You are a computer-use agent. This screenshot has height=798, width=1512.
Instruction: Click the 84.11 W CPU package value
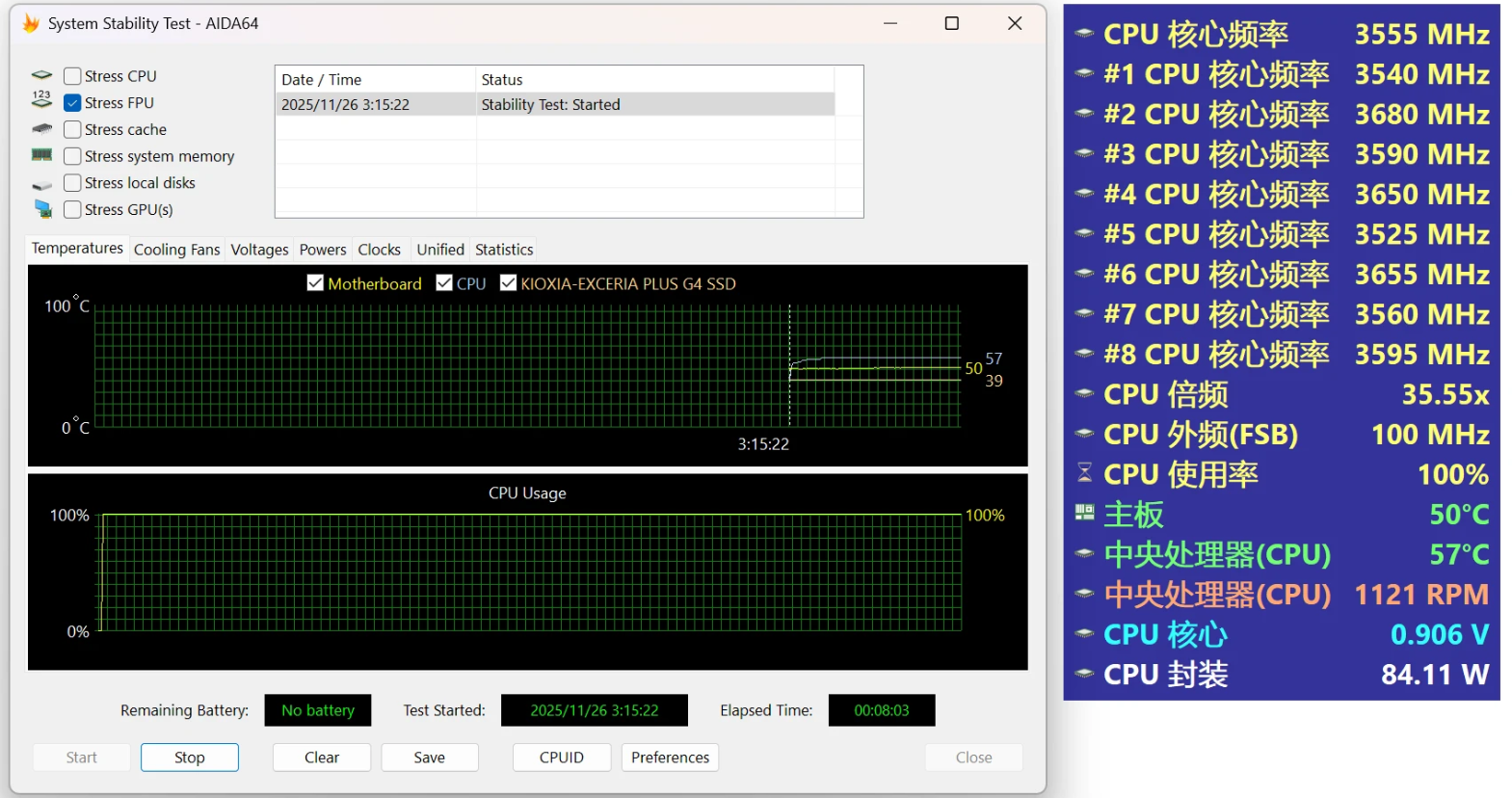point(1435,675)
